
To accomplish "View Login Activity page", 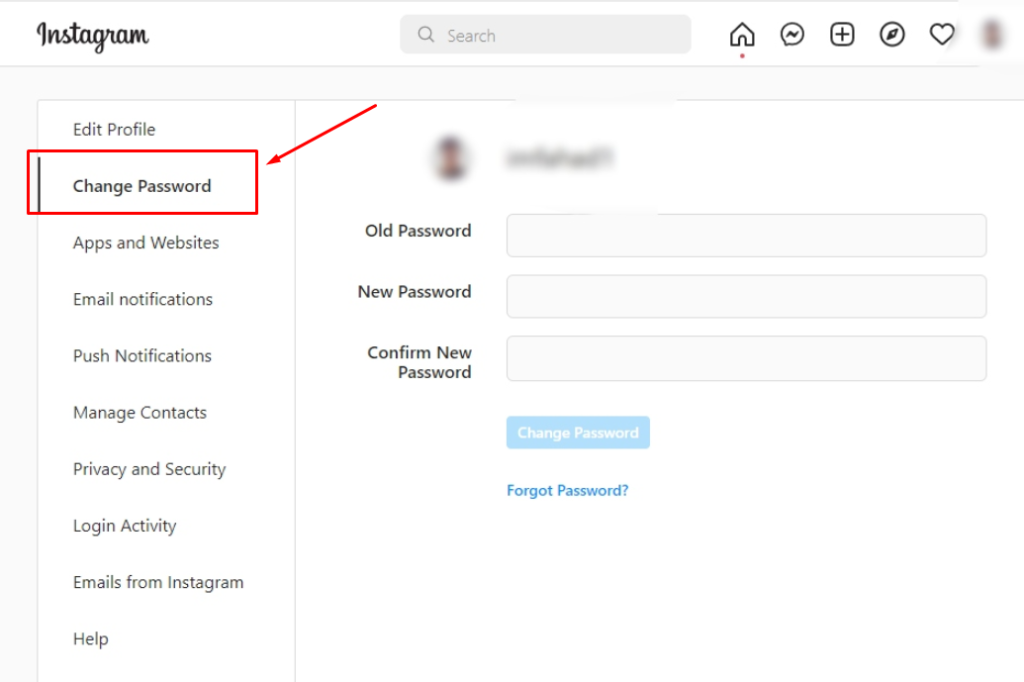I will 124,526.
